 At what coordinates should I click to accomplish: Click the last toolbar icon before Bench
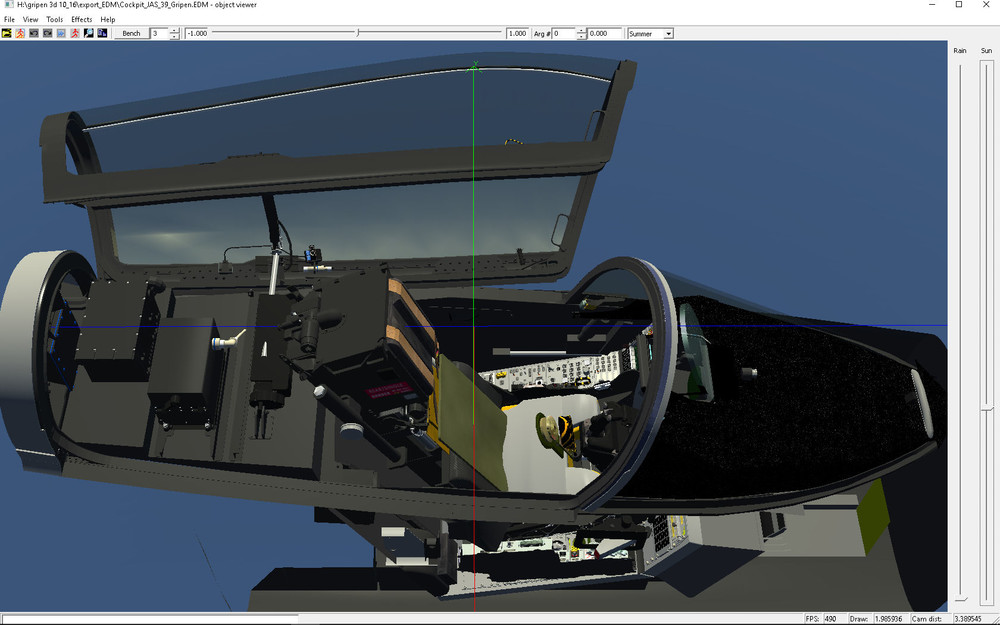(x=102, y=33)
